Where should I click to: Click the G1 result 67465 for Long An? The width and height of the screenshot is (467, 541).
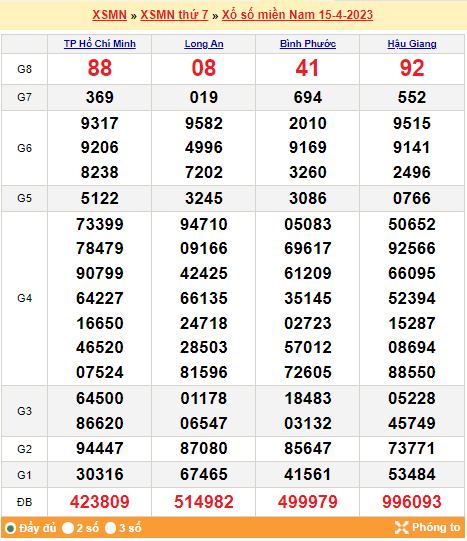coord(204,474)
